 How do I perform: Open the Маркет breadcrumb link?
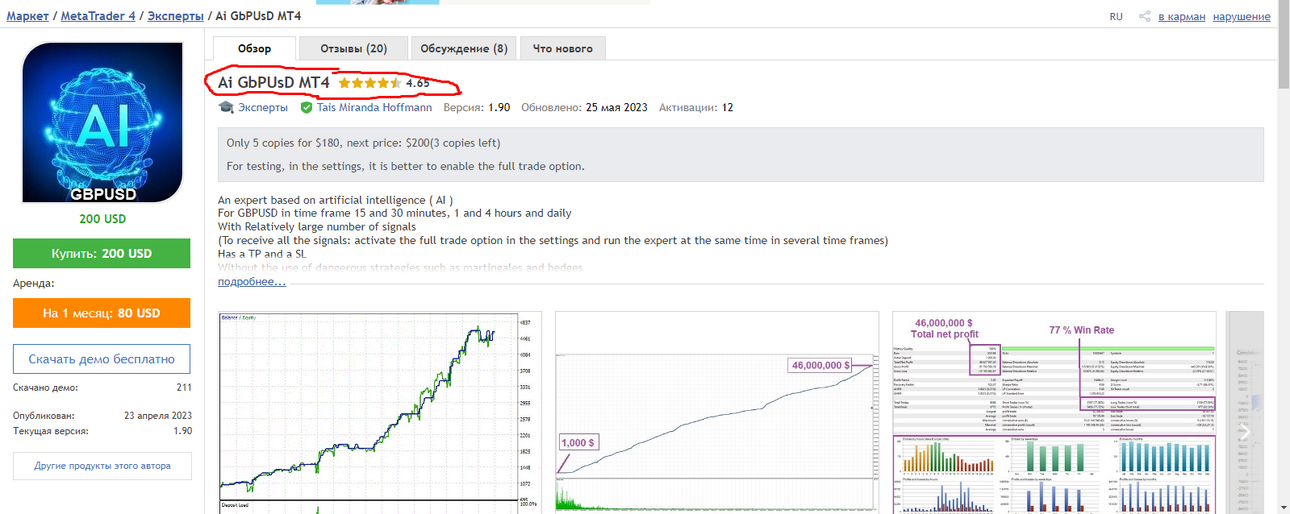tap(27, 17)
